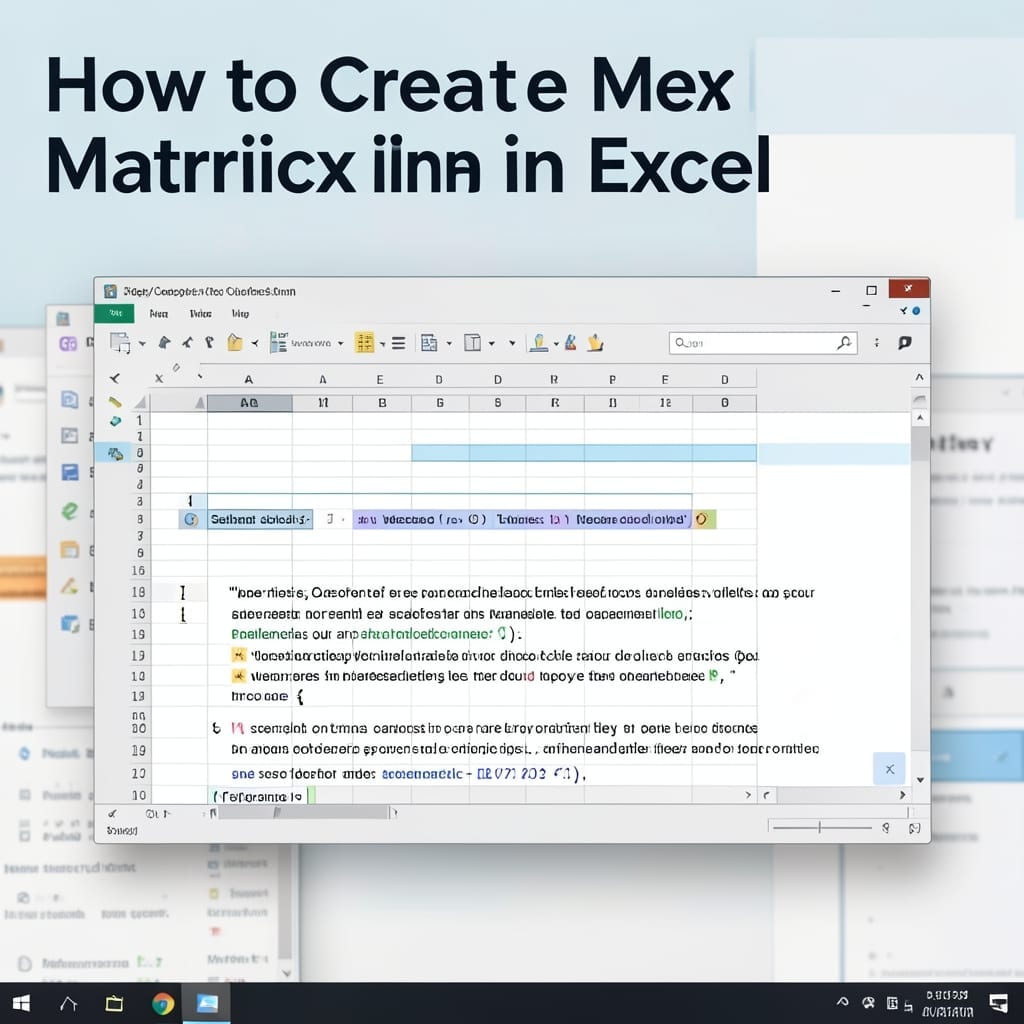Click the magnifier icon inside the search box
The image size is (1024, 1024).
(x=844, y=342)
